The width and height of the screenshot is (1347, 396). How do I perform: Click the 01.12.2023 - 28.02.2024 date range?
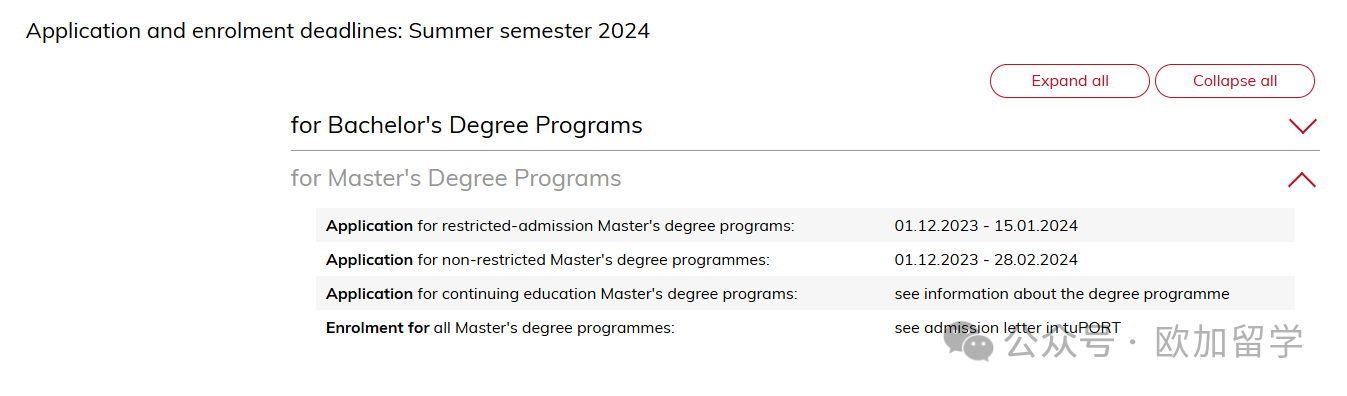pos(986,260)
